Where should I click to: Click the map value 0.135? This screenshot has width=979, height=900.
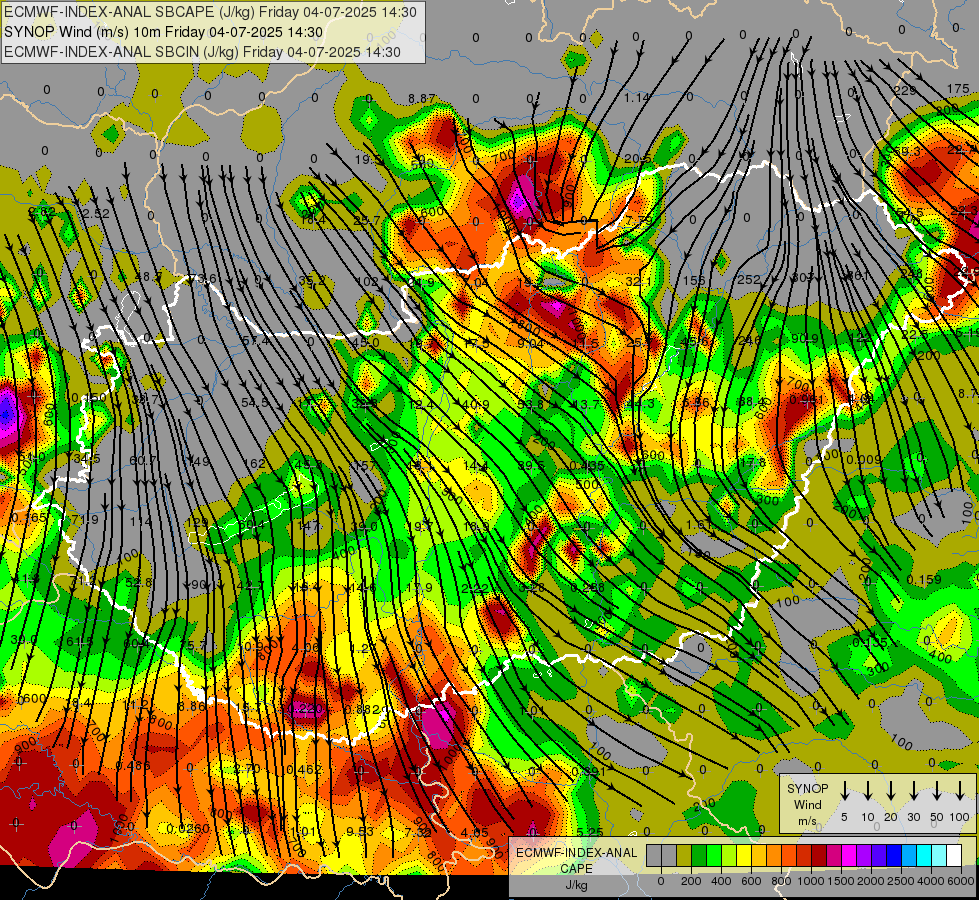870,642
